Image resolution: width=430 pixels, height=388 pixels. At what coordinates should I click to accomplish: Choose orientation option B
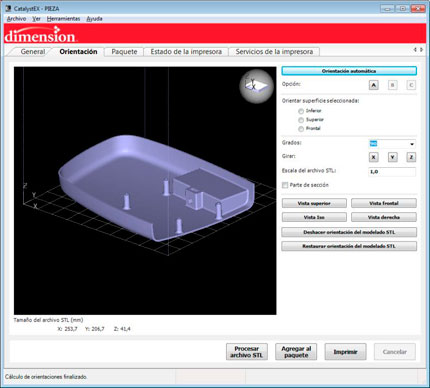tap(393, 85)
